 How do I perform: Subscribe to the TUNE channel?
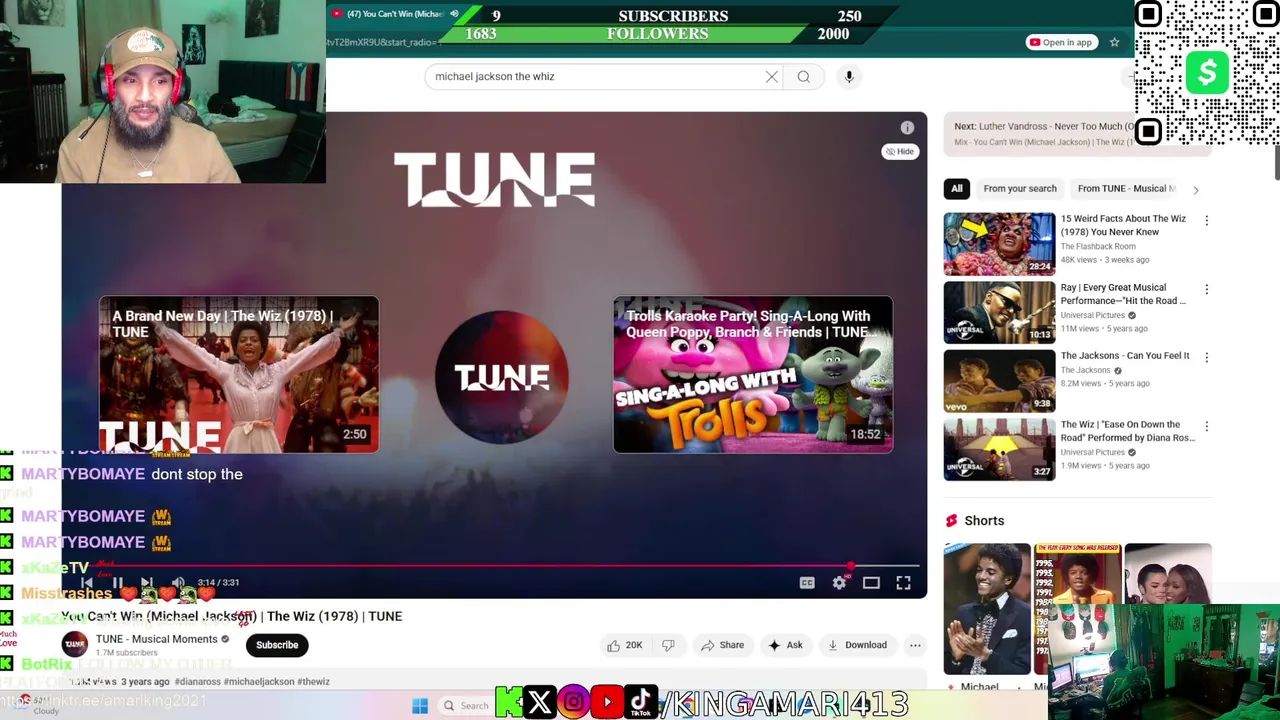point(277,645)
